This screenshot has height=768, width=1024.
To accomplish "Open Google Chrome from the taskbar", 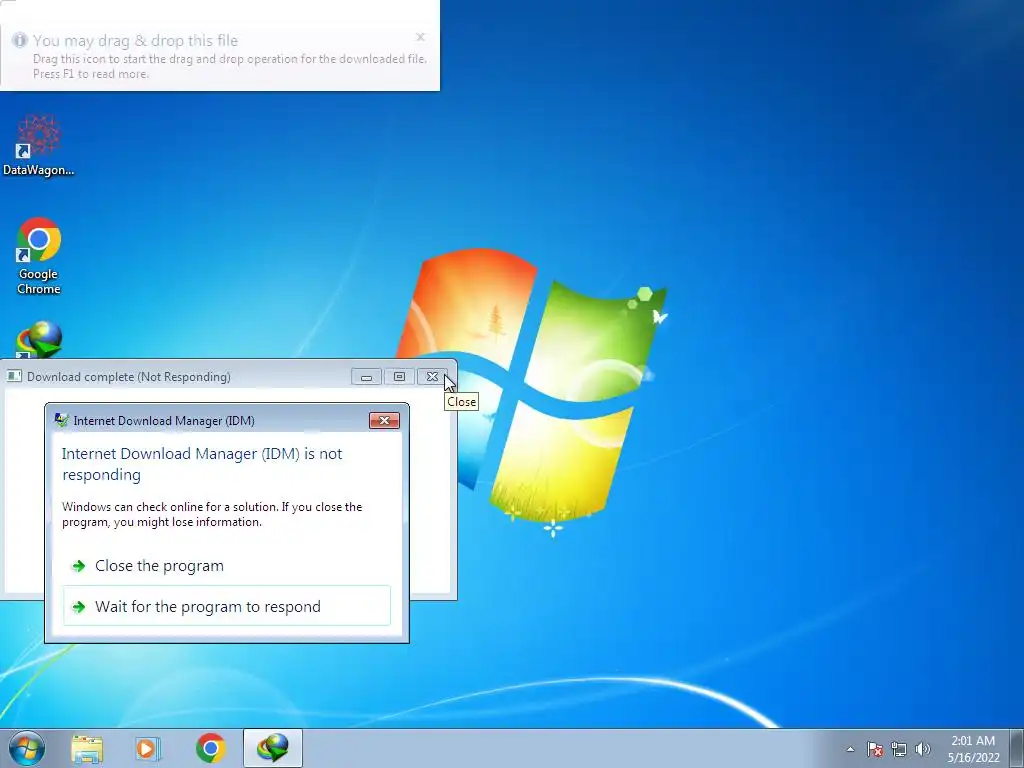I will pos(210,748).
